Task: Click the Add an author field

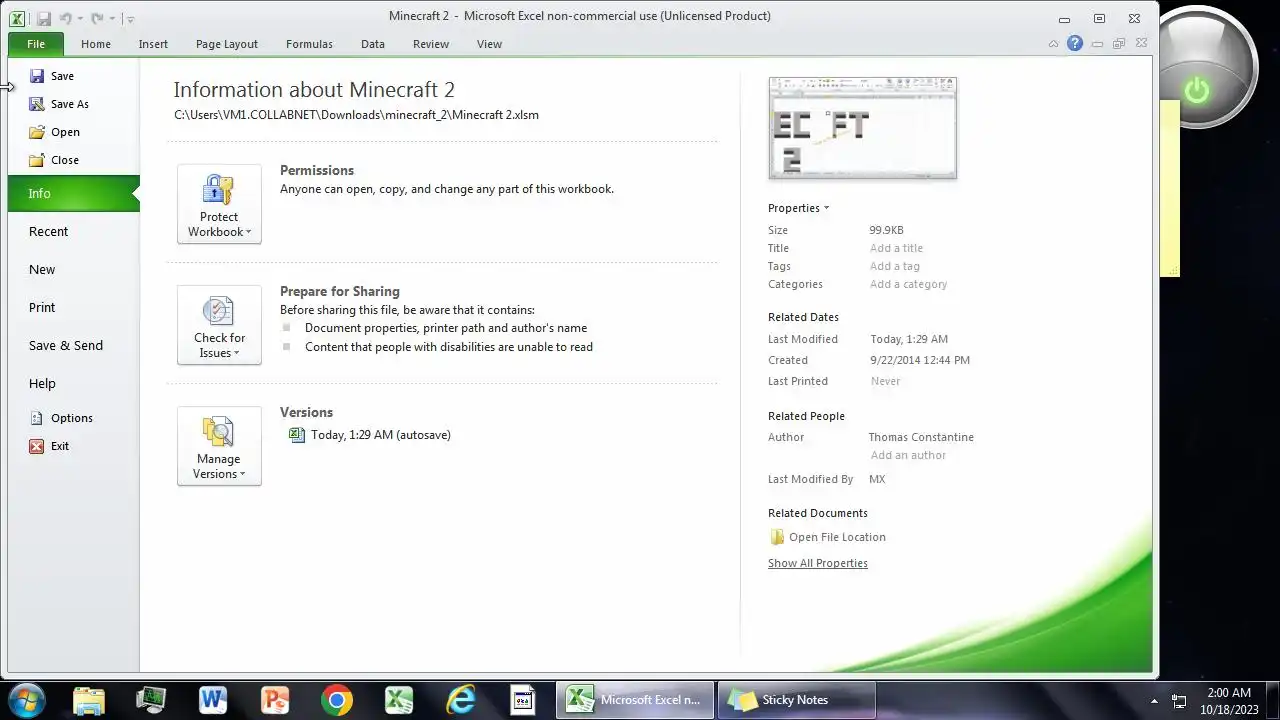Action: pos(908,455)
